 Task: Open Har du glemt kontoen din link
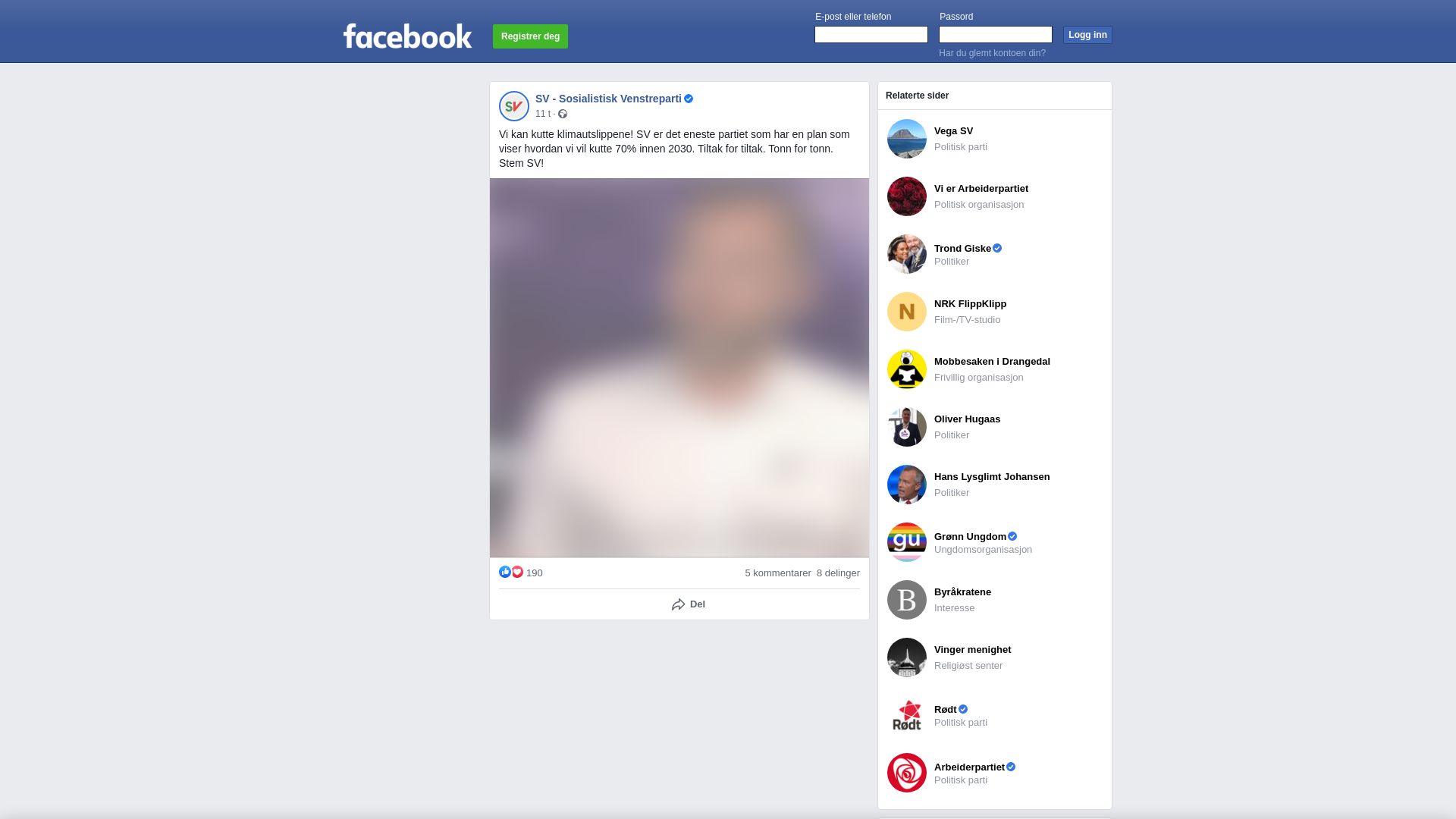pyautogui.click(x=992, y=53)
